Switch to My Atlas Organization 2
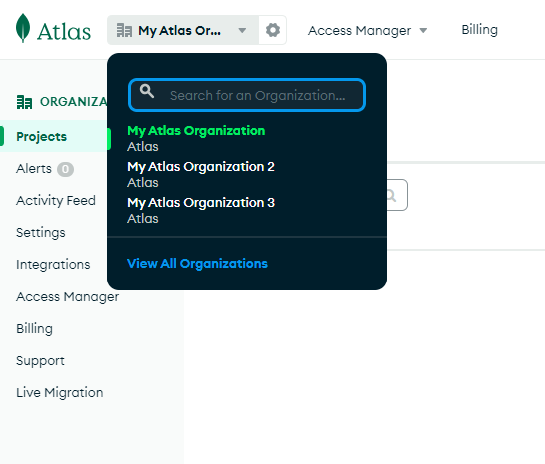 click(201, 174)
